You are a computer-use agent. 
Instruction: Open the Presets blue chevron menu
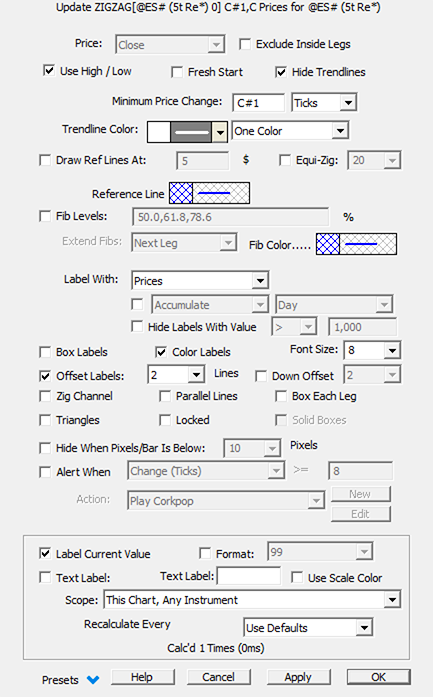pyautogui.click(x=93, y=680)
